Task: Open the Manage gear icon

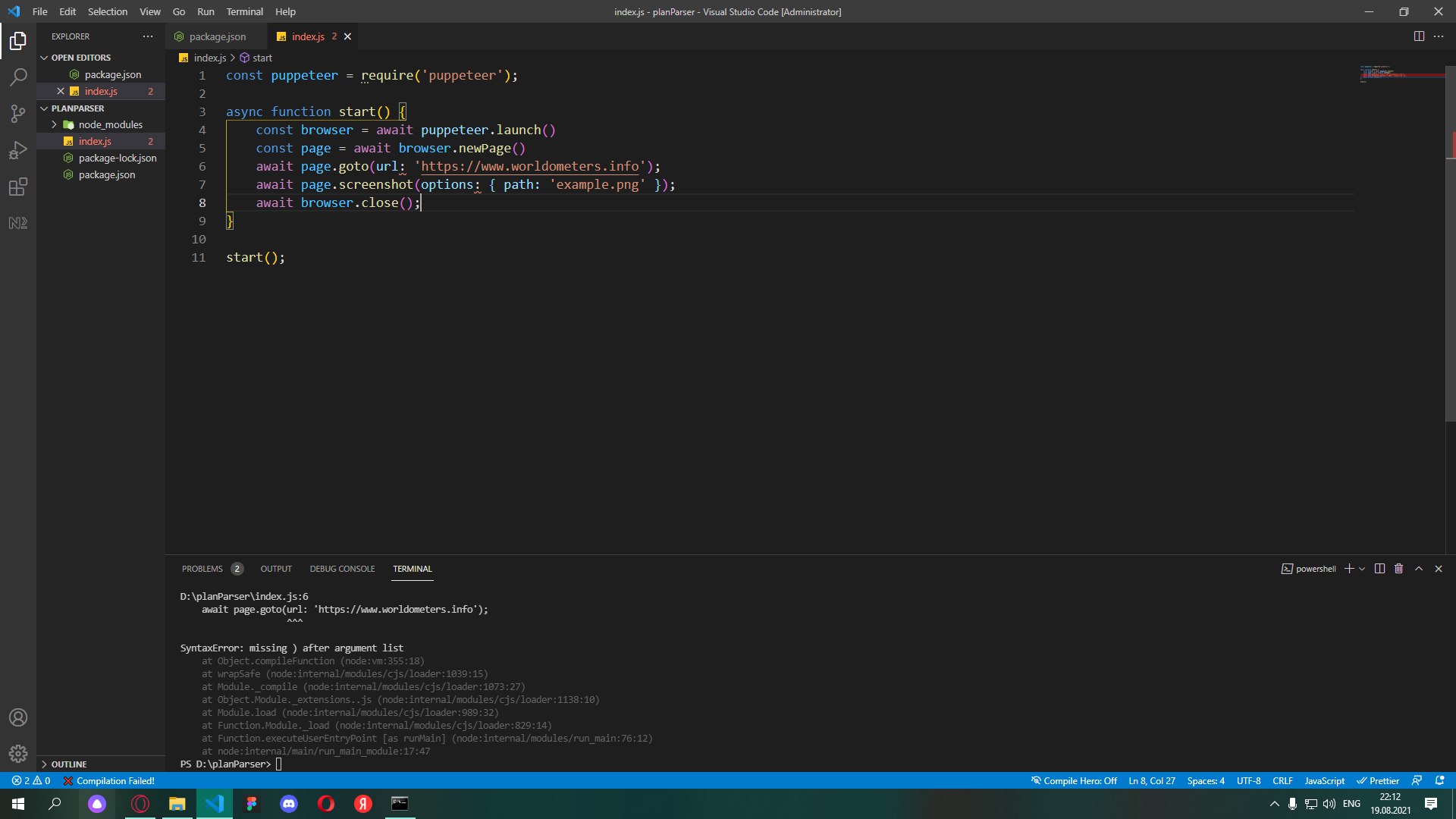Action: 18,754
